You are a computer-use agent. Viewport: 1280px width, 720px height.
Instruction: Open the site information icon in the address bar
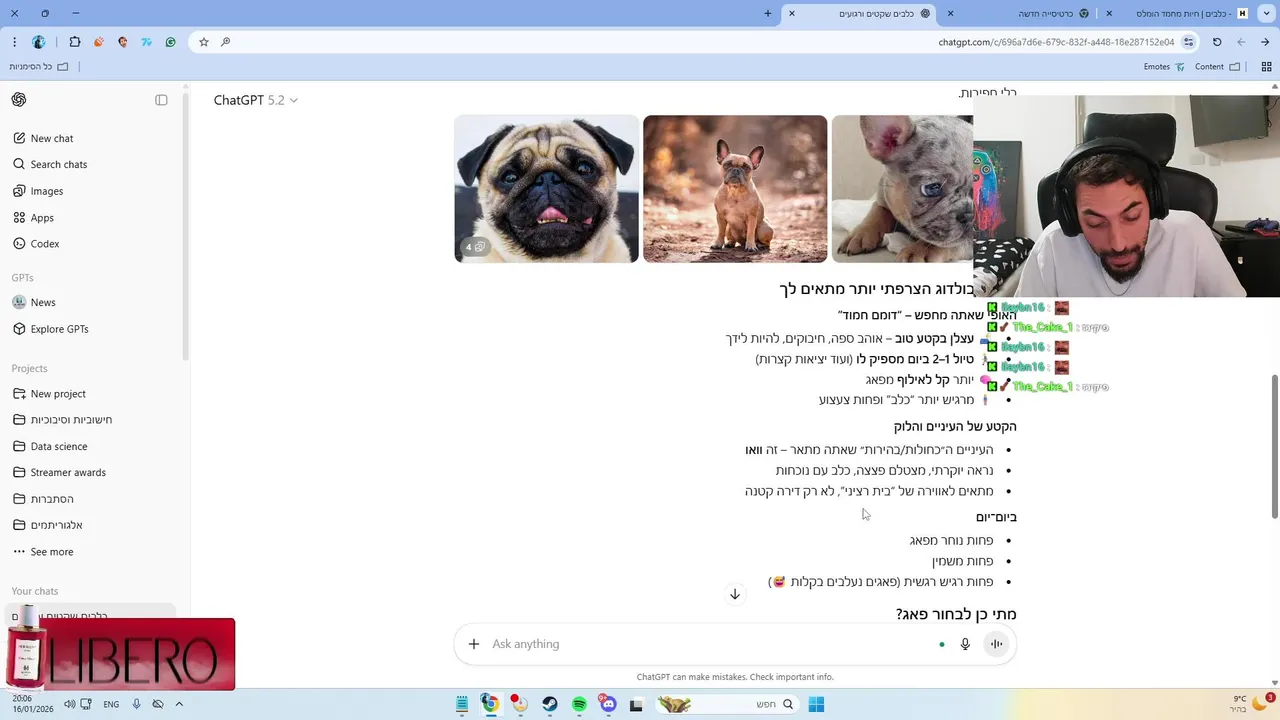pyautogui.click(x=1188, y=42)
